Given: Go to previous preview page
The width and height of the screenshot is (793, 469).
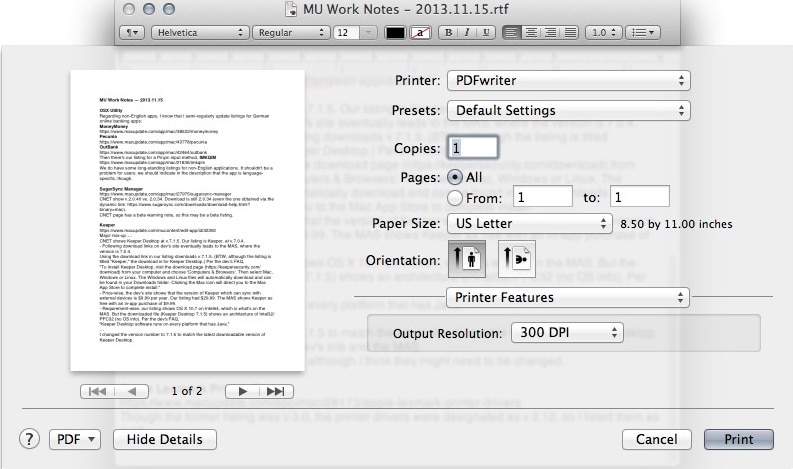Looking at the screenshot, I should 132,391.
